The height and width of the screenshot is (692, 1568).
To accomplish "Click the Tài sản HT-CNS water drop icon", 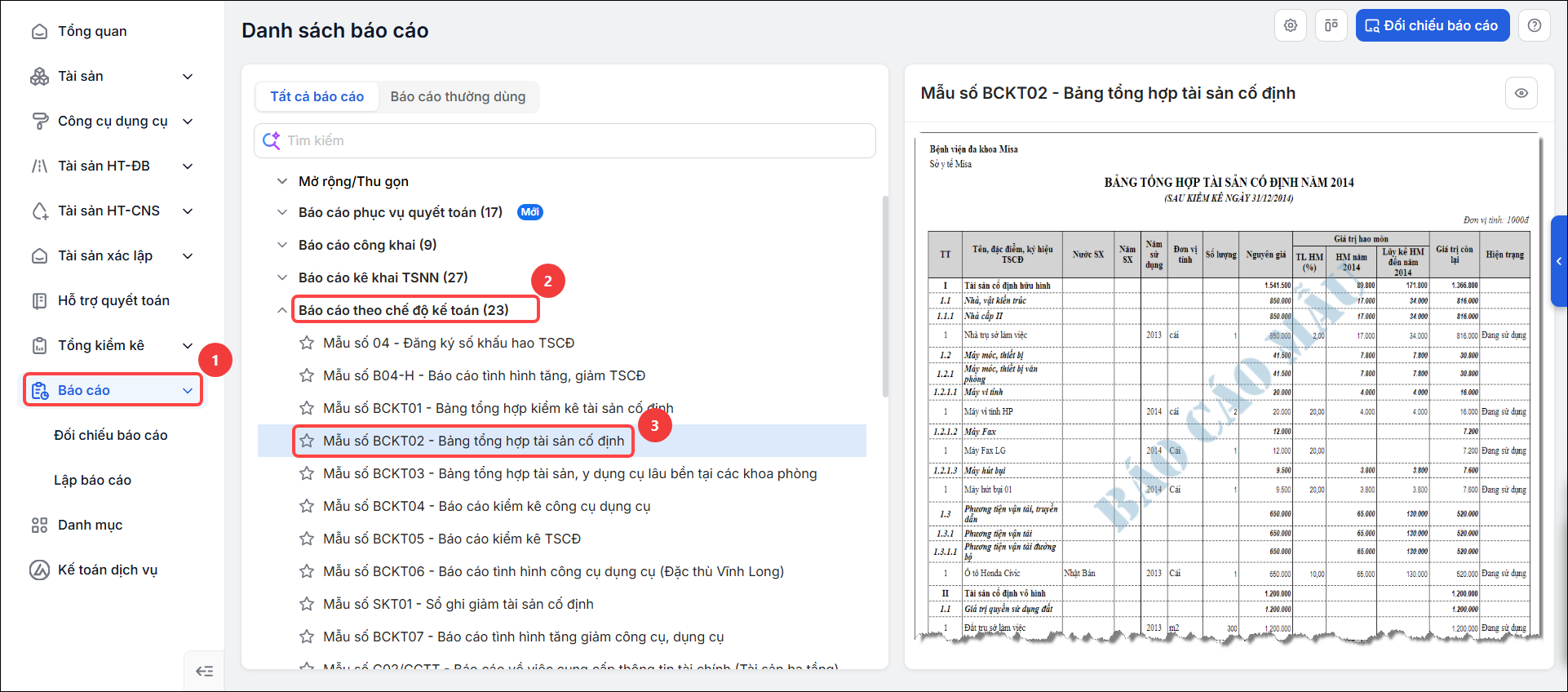I will click(39, 211).
